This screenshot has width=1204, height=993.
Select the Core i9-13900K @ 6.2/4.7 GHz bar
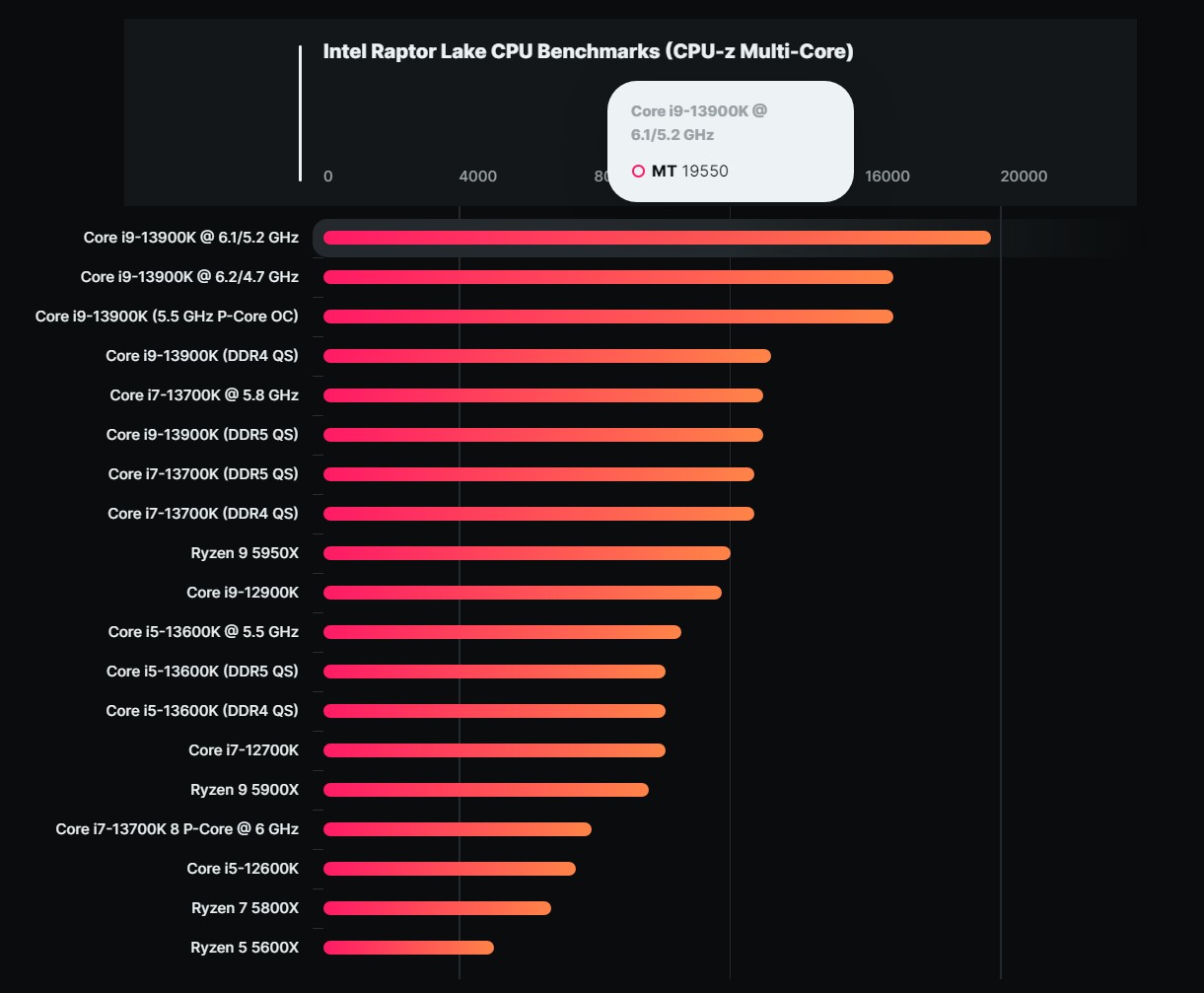[x=607, y=277]
